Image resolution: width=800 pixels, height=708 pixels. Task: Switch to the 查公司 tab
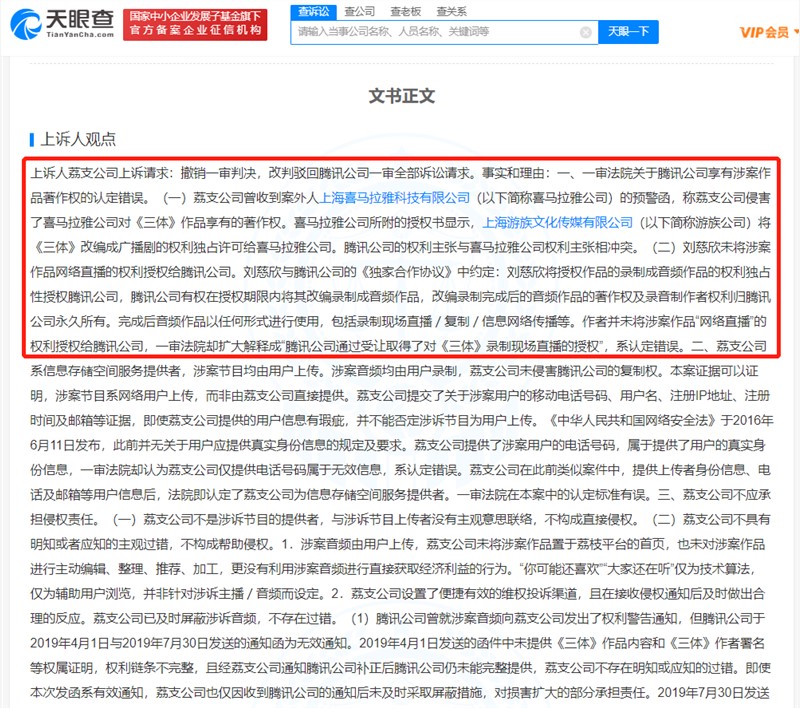pyautogui.click(x=359, y=11)
